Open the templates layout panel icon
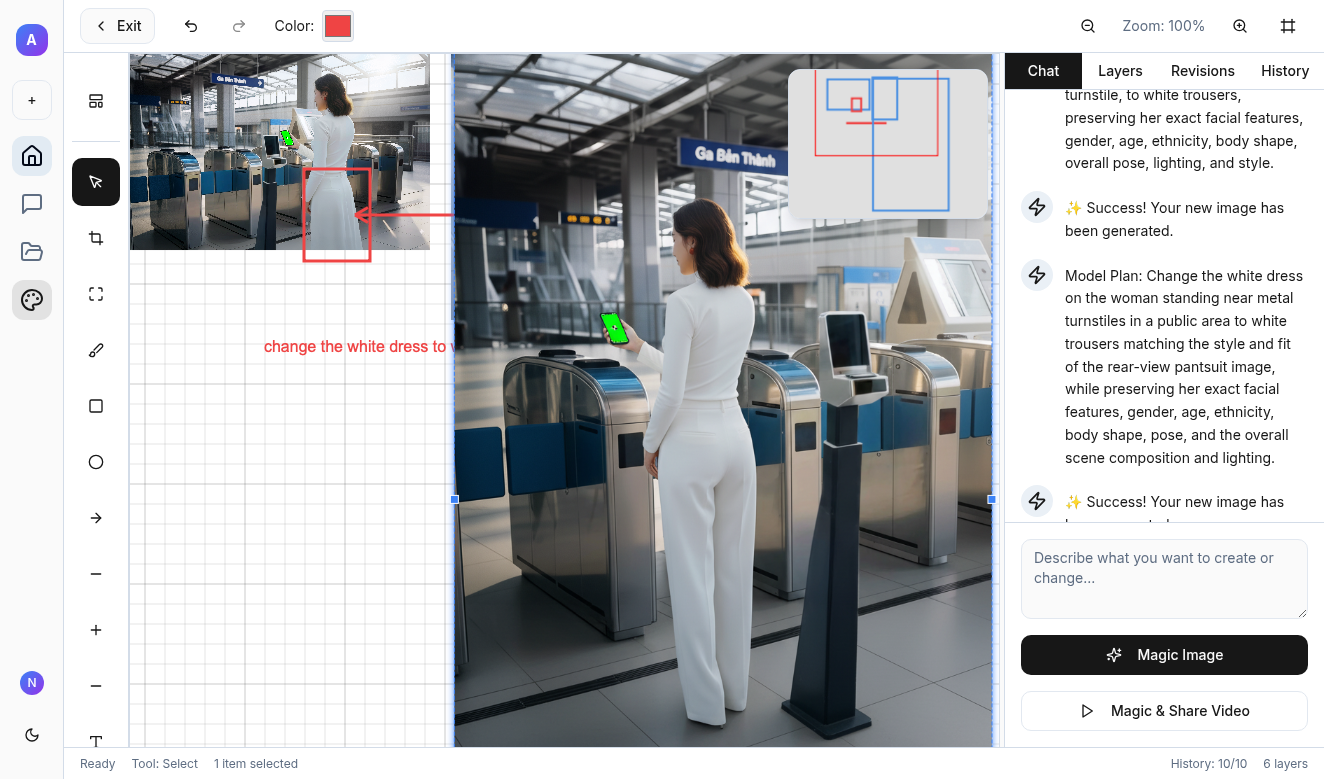The image size is (1324, 779). tap(96, 101)
